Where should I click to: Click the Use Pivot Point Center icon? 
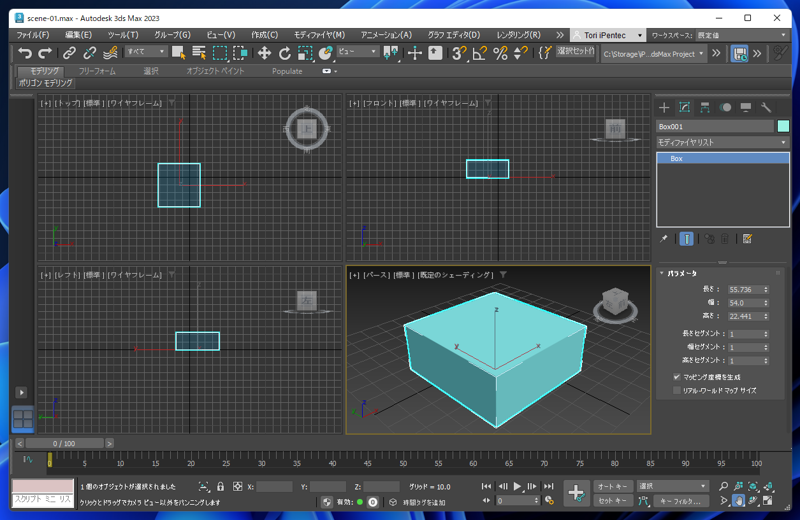(391, 53)
